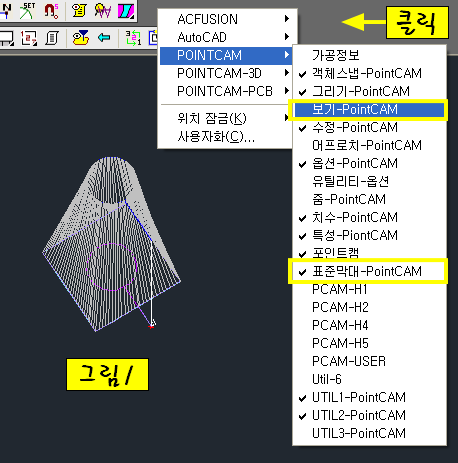Image resolution: width=458 pixels, height=463 pixels.
Task: Click the yellow bulb zigzag toolpath icon
Action: tap(103, 10)
